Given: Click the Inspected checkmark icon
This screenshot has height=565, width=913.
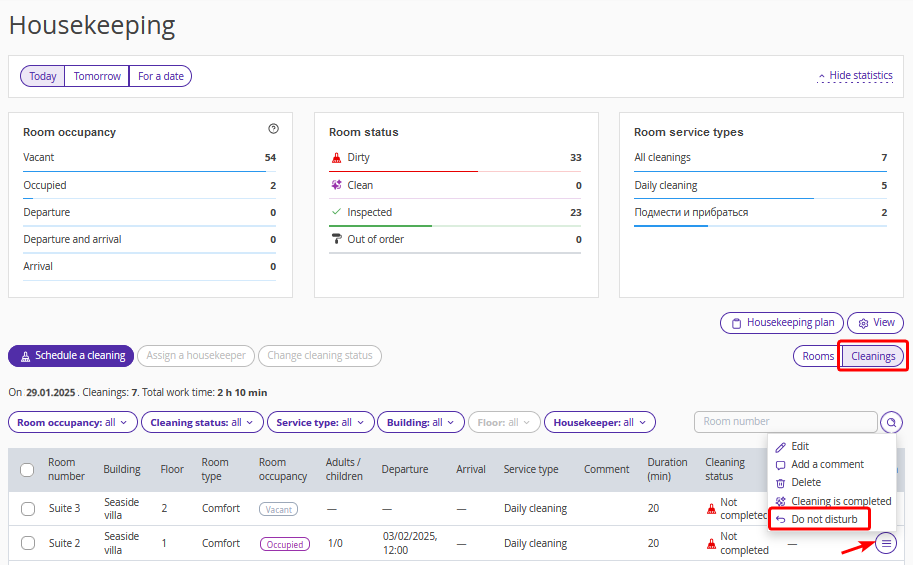Looking at the screenshot, I should [x=336, y=212].
